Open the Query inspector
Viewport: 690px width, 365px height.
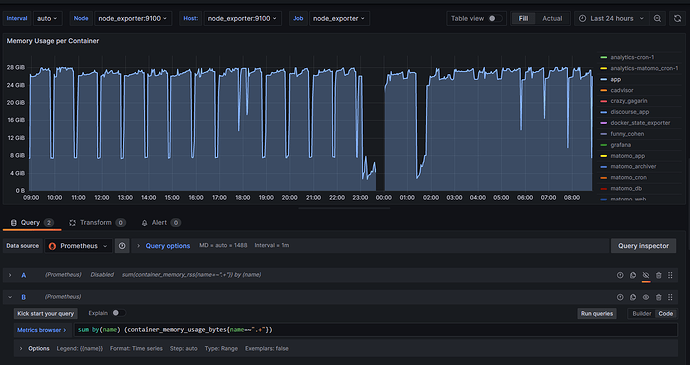click(643, 246)
